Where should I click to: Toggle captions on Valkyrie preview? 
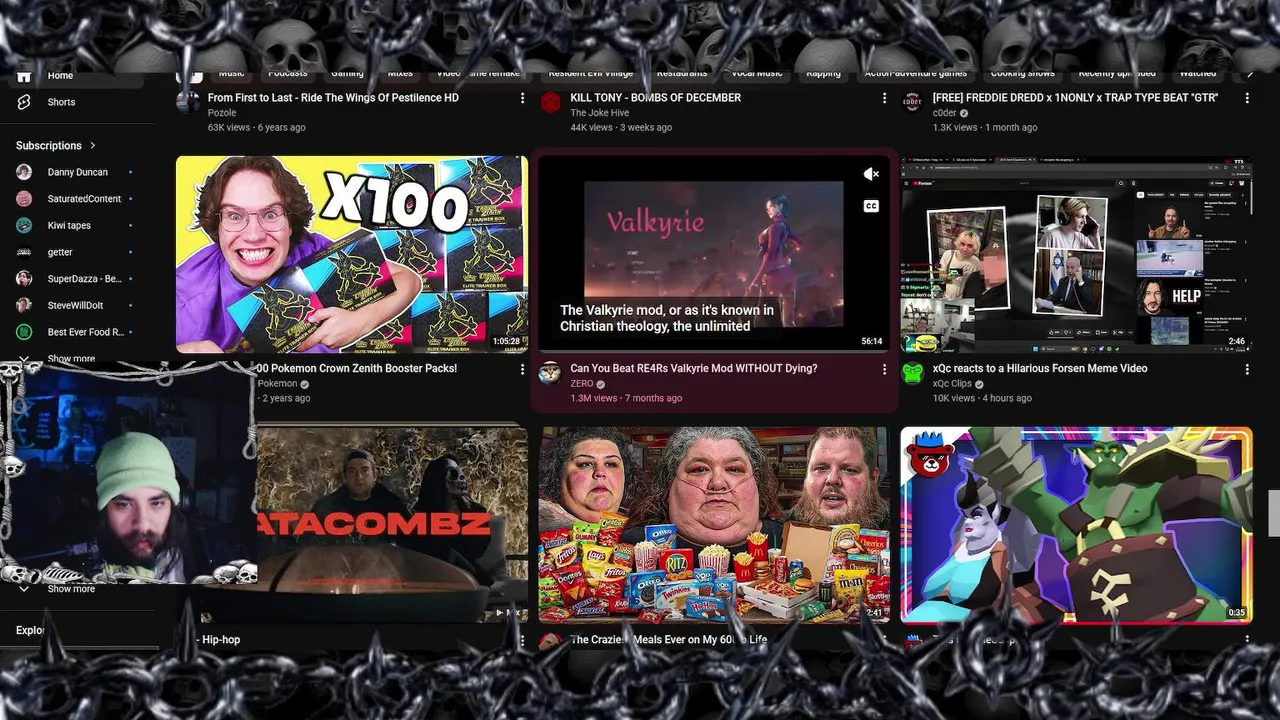tap(871, 206)
